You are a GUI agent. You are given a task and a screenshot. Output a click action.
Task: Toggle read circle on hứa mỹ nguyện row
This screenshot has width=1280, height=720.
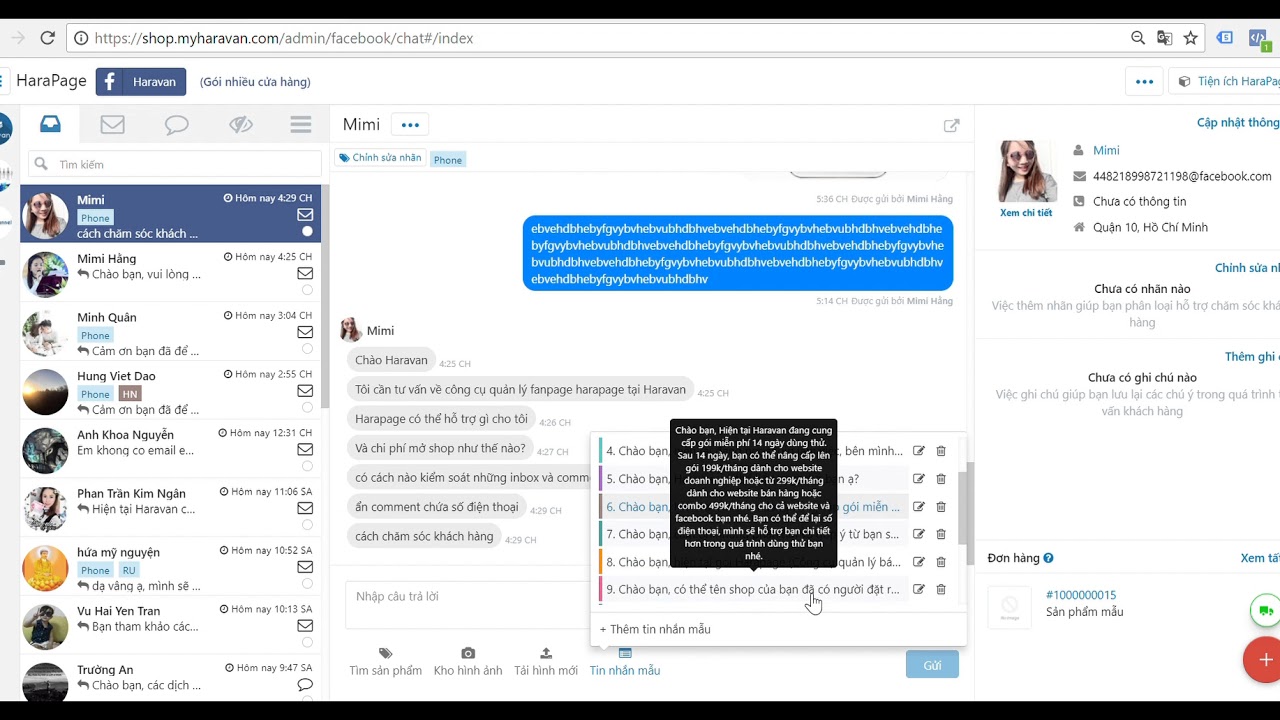click(x=307, y=584)
